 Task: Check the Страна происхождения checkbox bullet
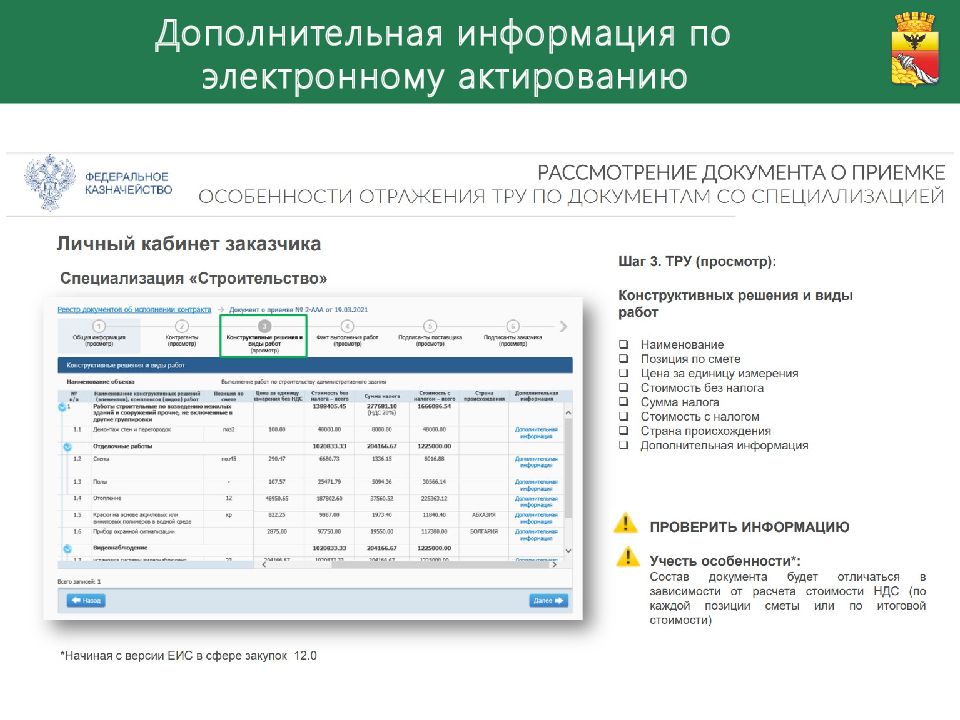point(623,431)
